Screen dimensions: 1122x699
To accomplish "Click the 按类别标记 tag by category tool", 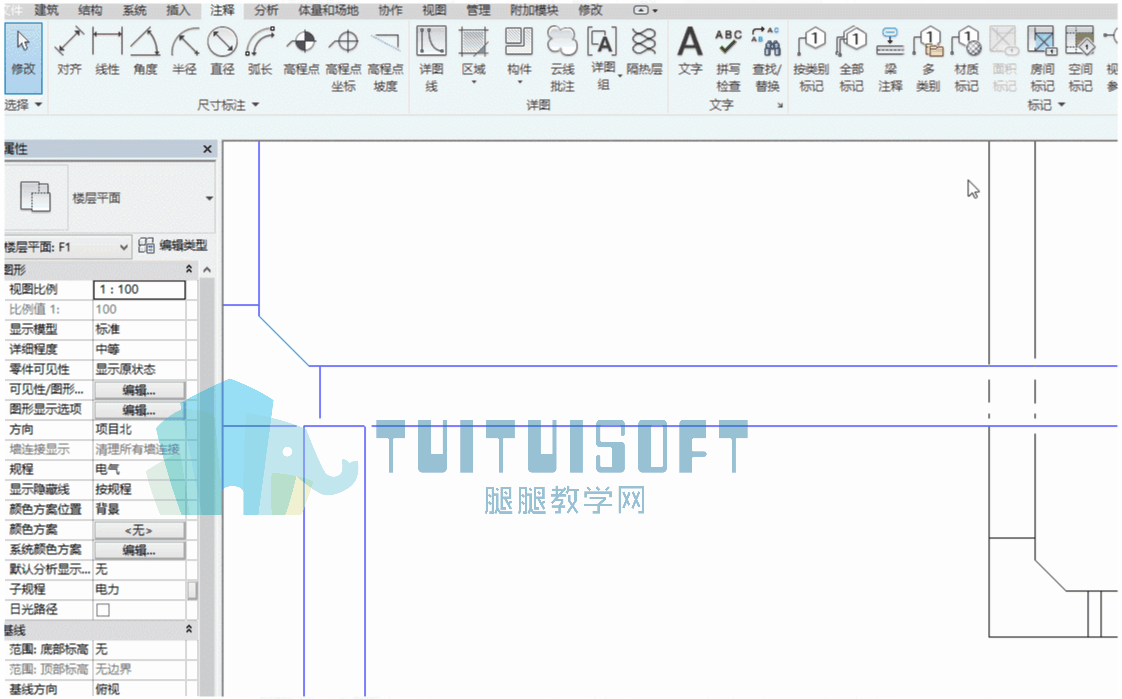I will click(x=811, y=59).
